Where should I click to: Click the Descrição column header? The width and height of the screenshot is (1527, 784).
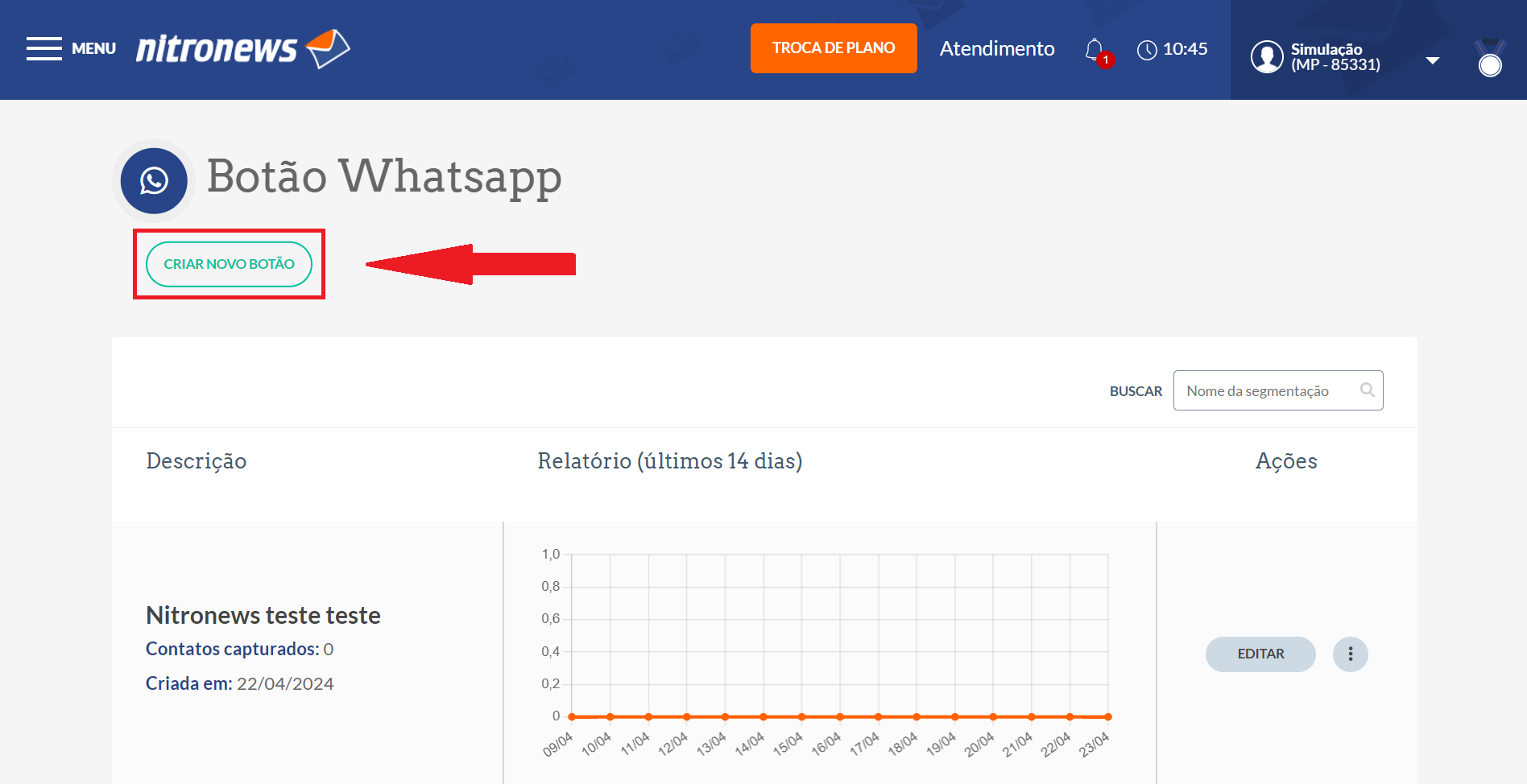point(197,461)
